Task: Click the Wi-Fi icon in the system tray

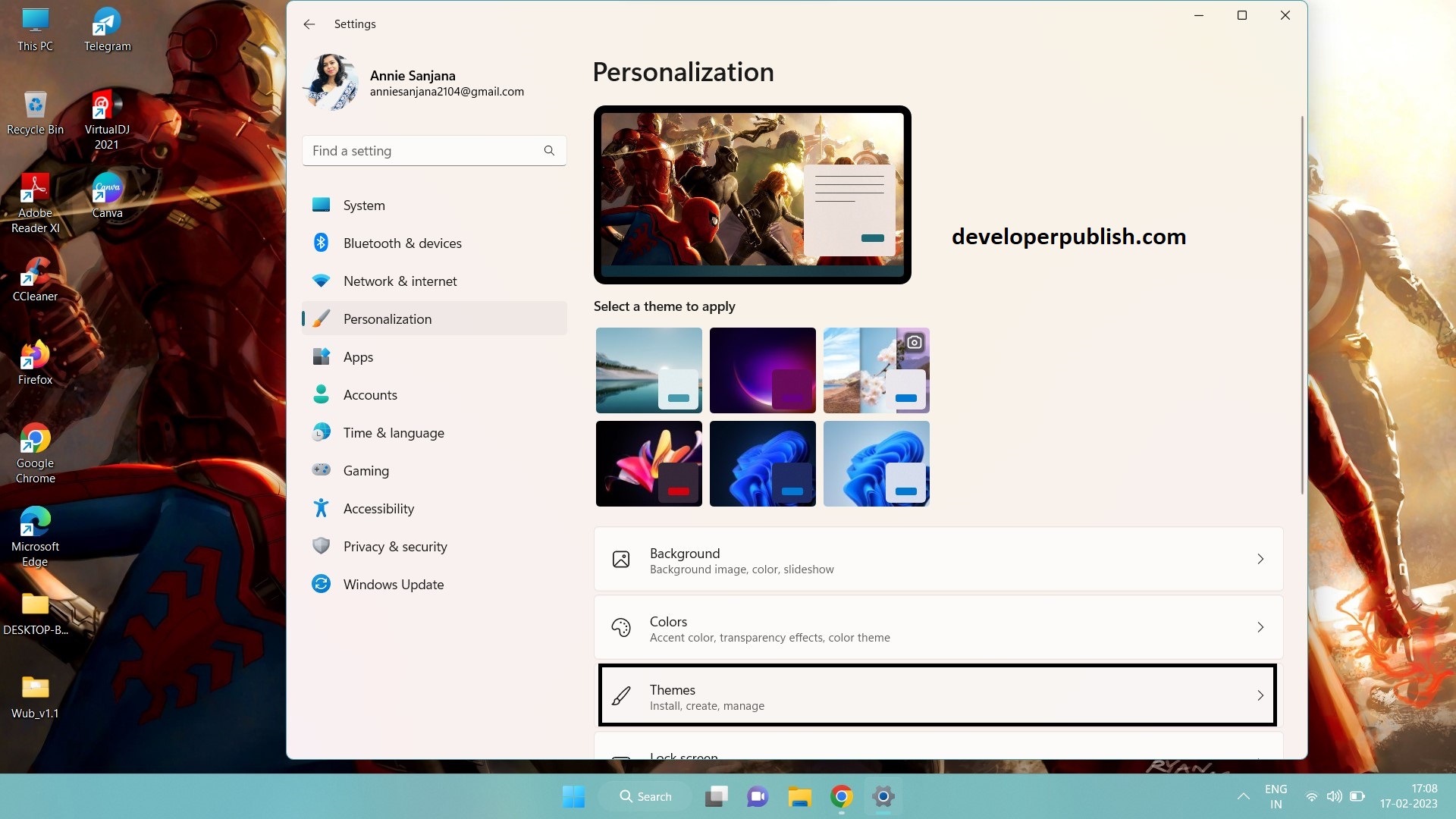Action: pos(1312,796)
